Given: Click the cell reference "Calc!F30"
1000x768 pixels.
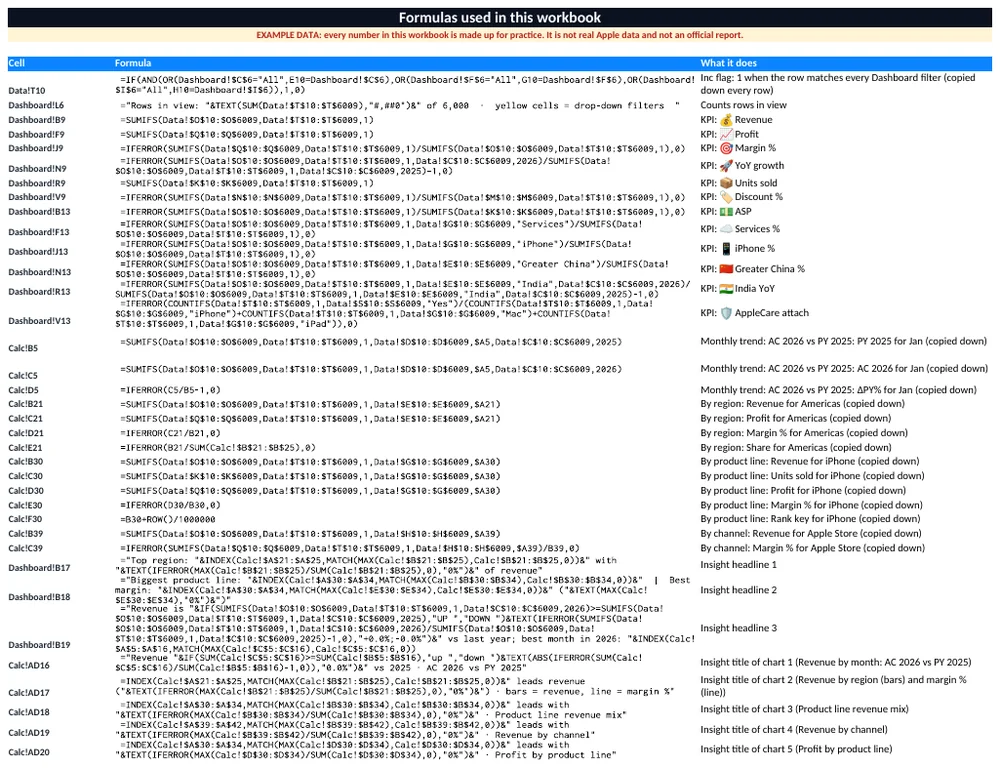Looking at the screenshot, I should 26,519.
